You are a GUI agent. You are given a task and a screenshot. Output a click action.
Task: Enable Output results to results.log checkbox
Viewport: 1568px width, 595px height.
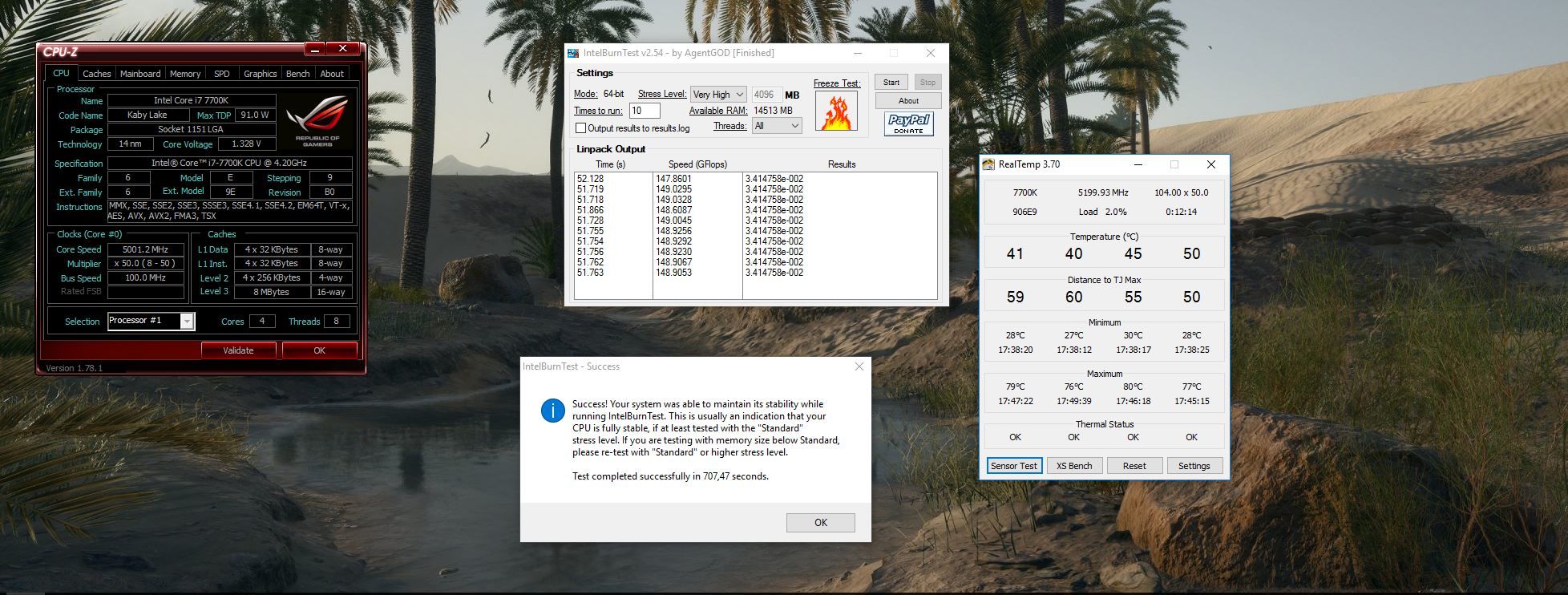click(x=581, y=128)
